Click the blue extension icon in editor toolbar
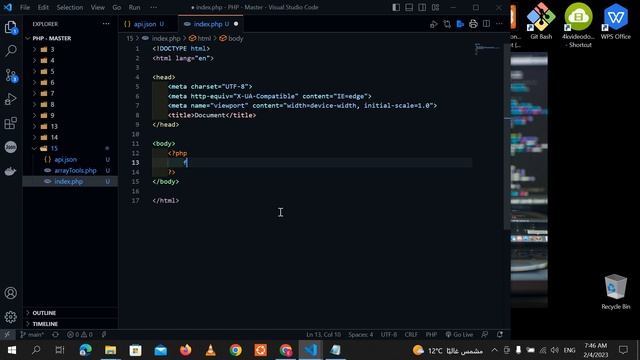Viewport: 640px width, 360px height. [x=460, y=24]
